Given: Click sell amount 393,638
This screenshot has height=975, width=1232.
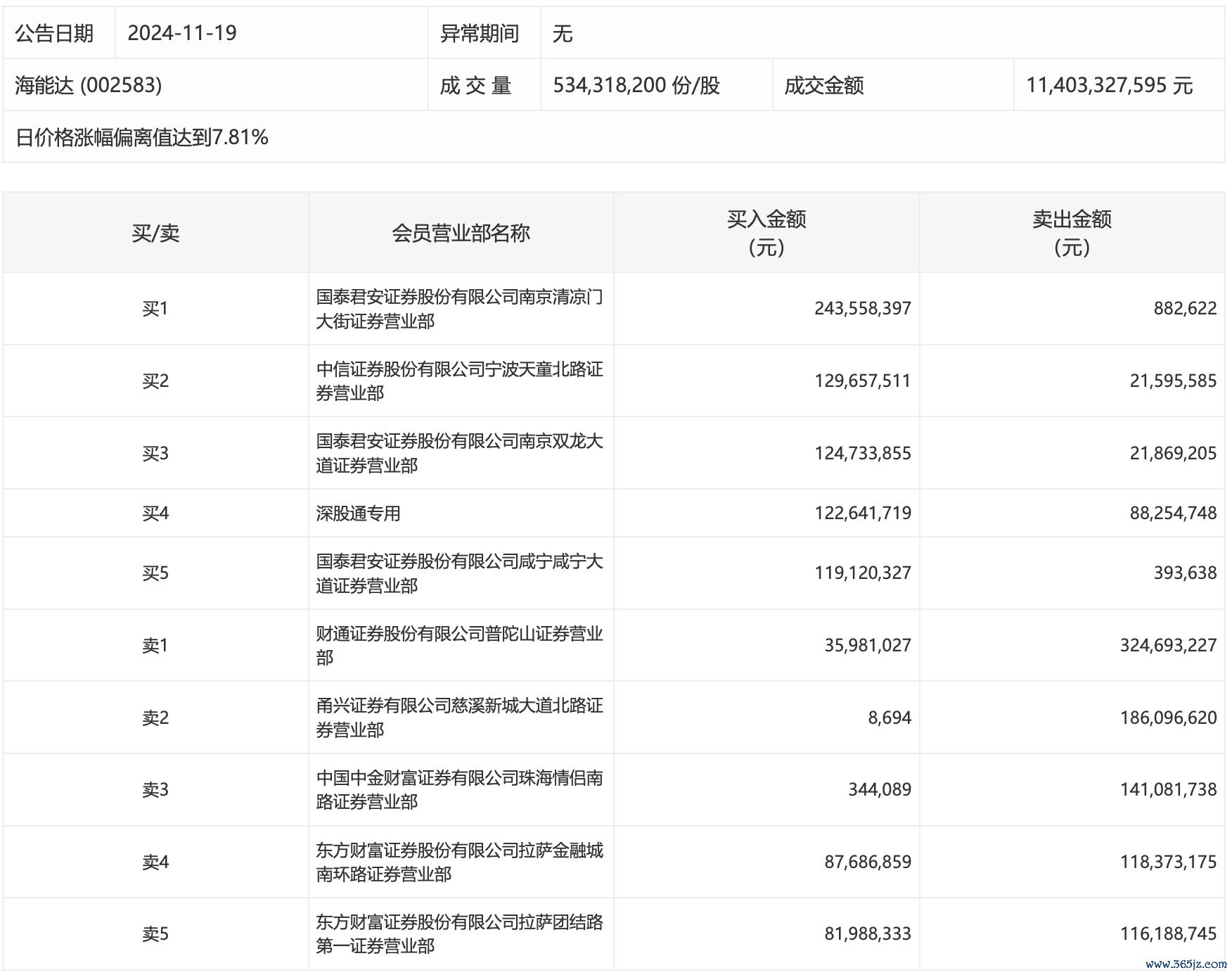Looking at the screenshot, I should pos(1185,573).
